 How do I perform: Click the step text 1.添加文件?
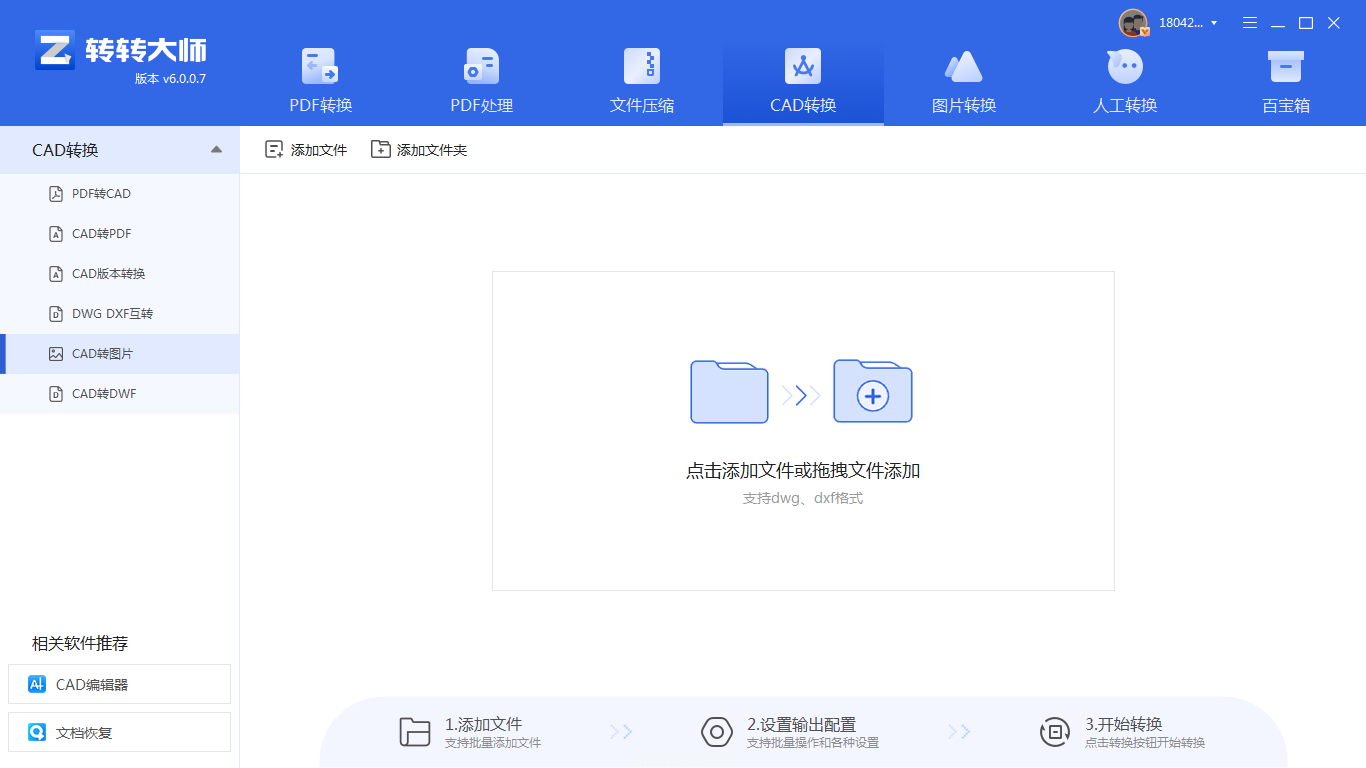click(x=484, y=724)
